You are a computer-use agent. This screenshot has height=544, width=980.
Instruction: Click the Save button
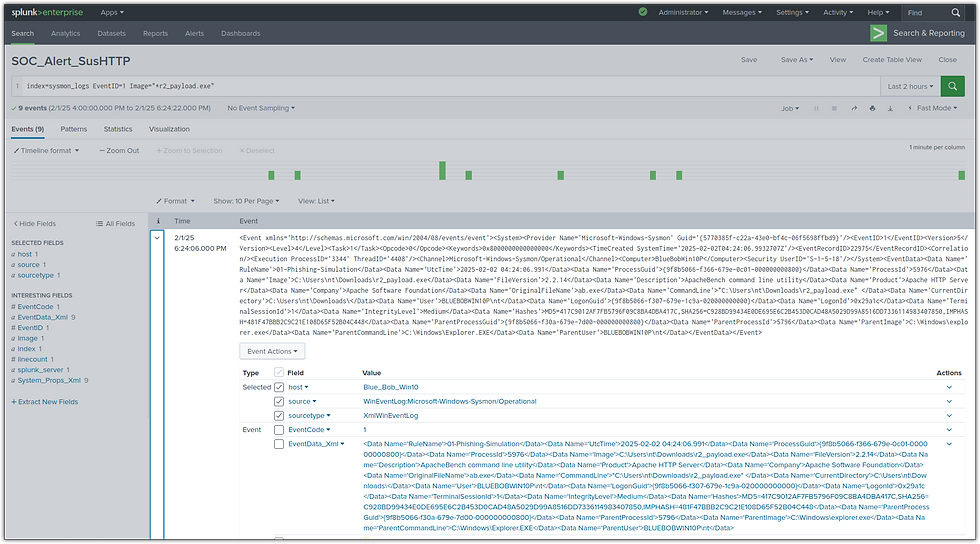coord(749,60)
